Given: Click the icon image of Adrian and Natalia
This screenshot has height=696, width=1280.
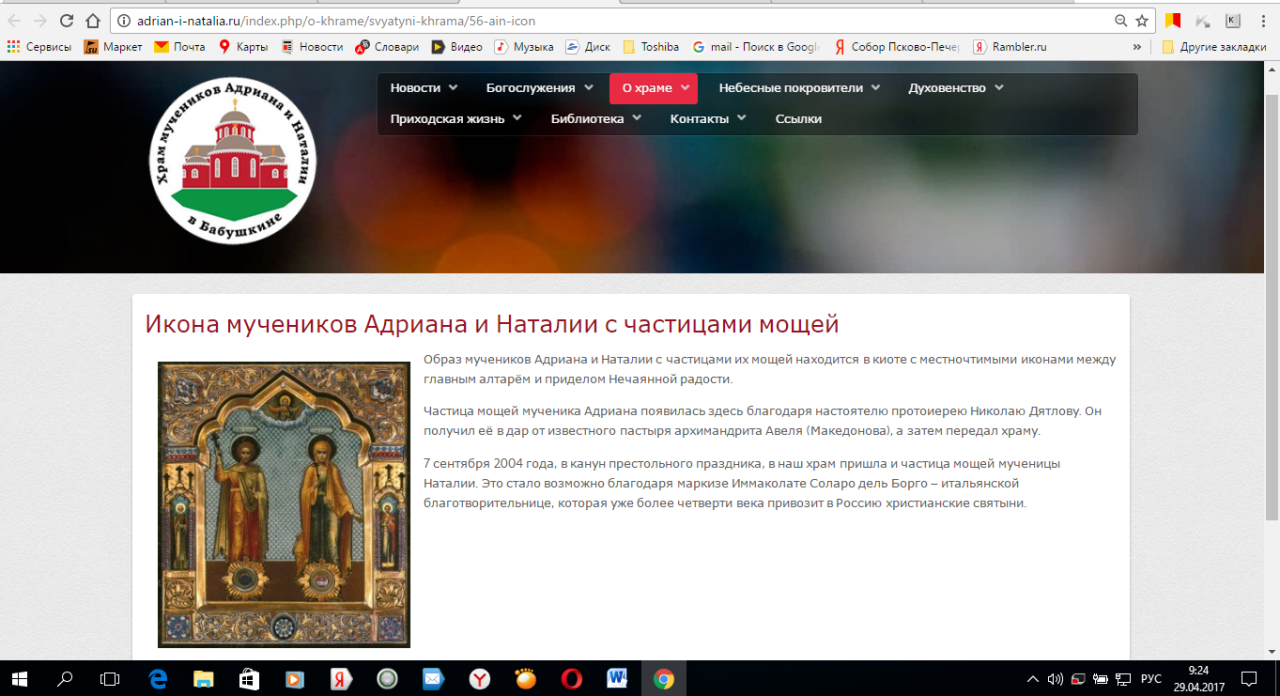Looking at the screenshot, I should [284, 504].
